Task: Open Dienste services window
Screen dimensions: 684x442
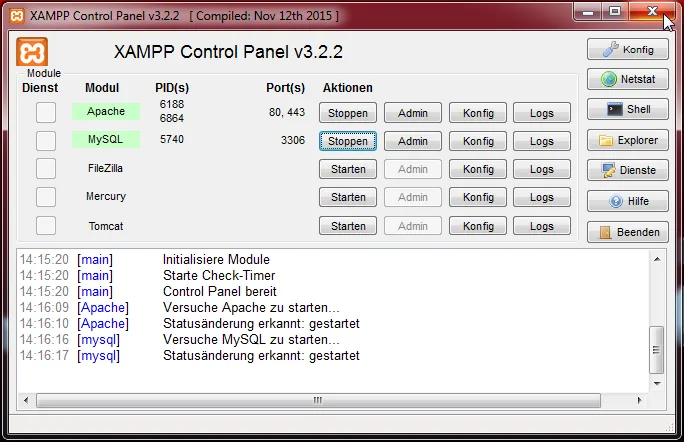Action: (x=627, y=170)
